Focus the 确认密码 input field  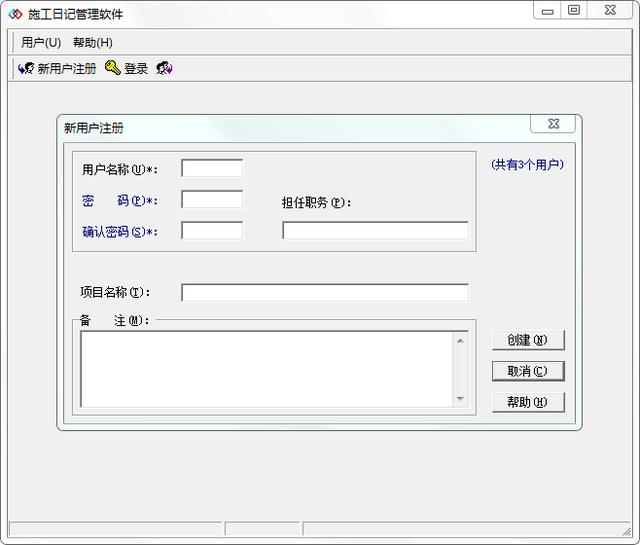(x=212, y=231)
